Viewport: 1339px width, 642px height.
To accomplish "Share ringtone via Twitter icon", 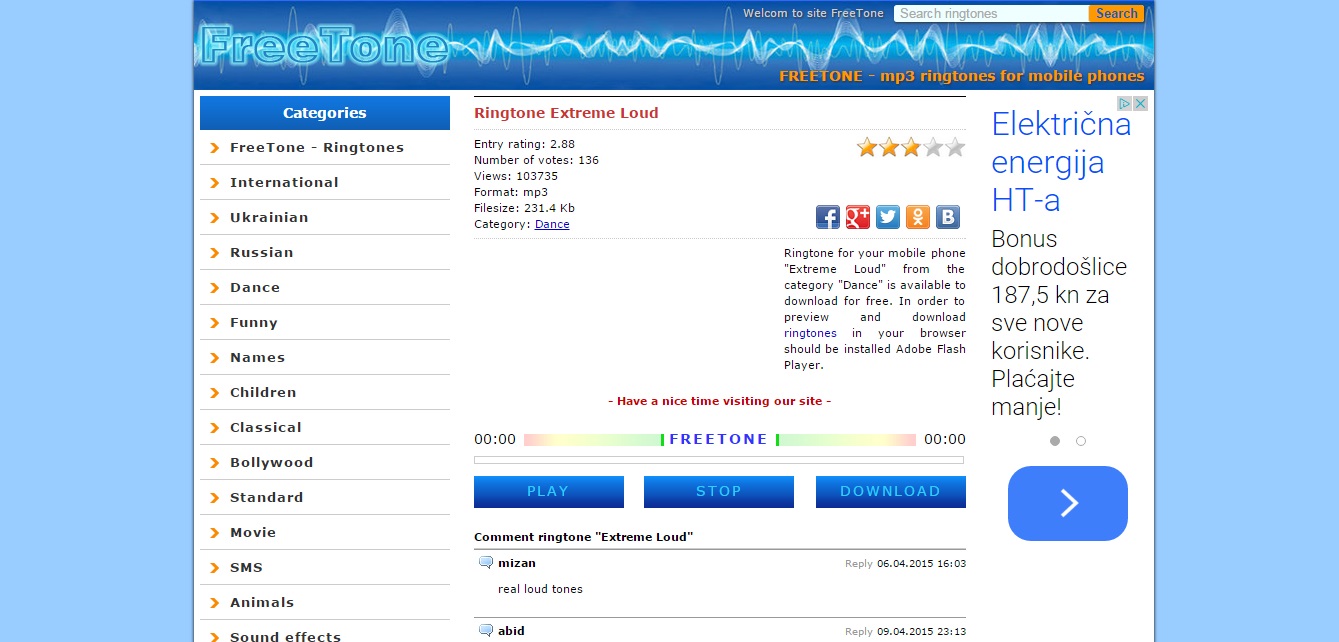I will 888,217.
